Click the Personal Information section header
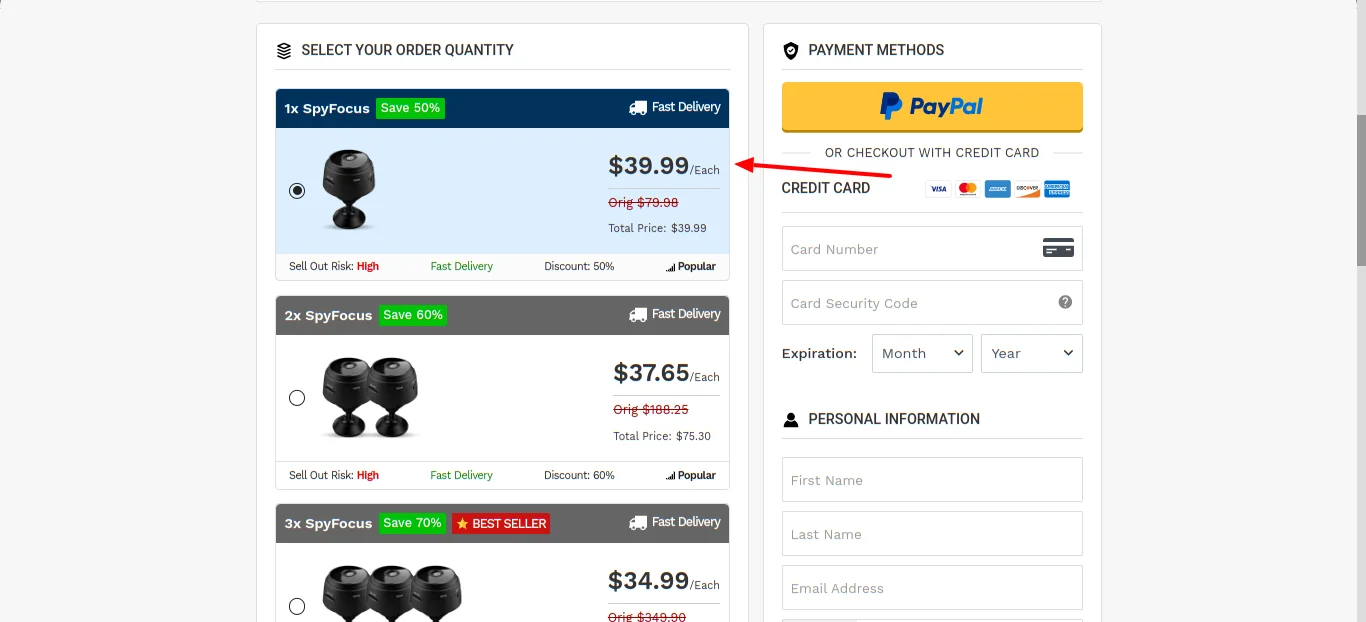This screenshot has height=622, width=1366. (x=894, y=419)
